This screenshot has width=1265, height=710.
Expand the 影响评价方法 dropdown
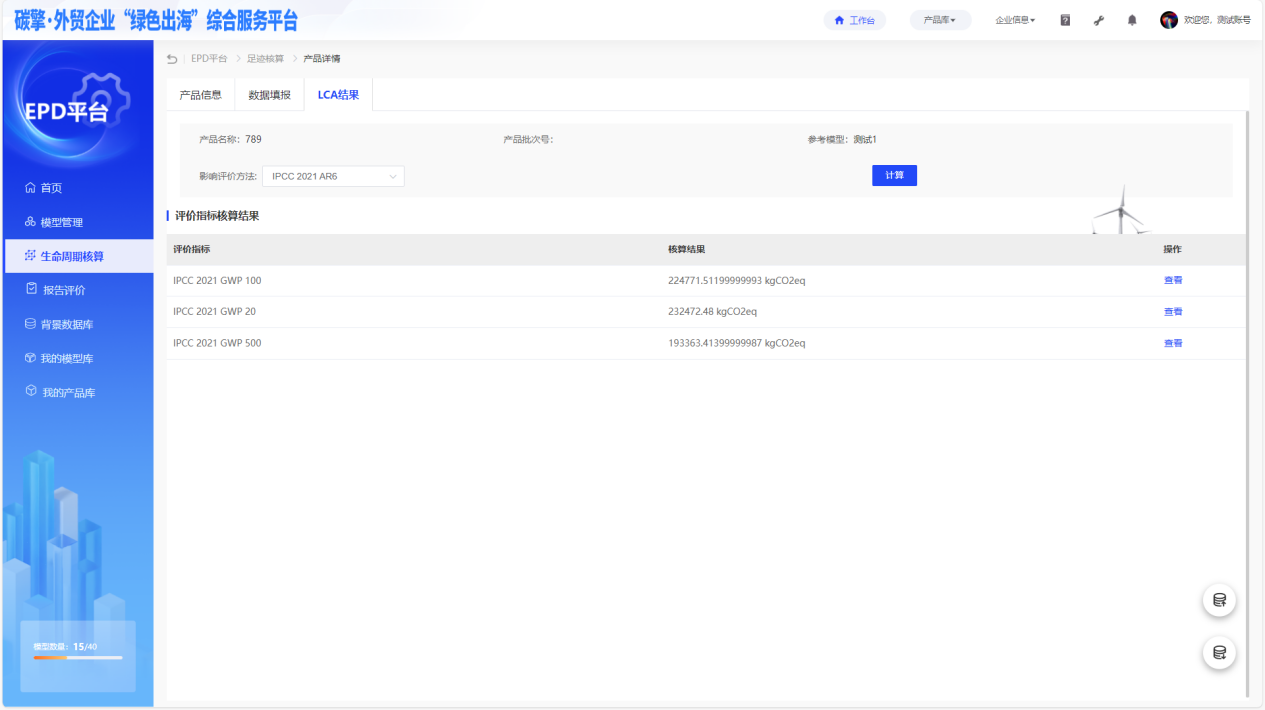[333, 176]
